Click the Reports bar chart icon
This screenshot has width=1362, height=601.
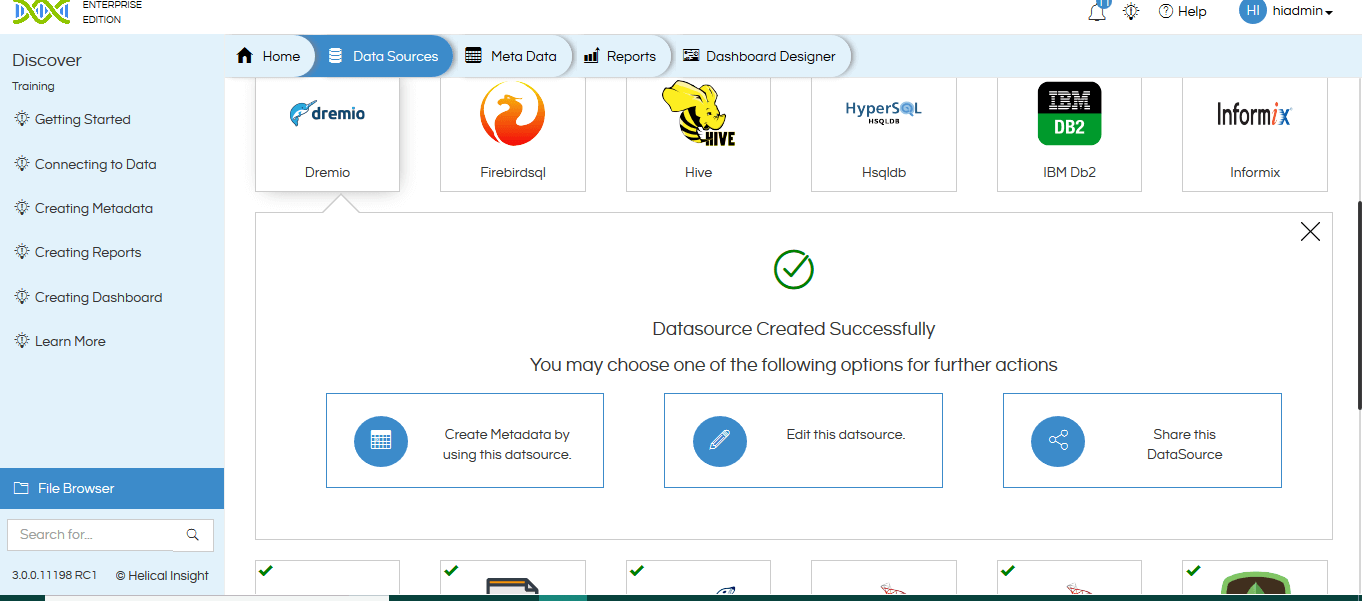pos(591,56)
